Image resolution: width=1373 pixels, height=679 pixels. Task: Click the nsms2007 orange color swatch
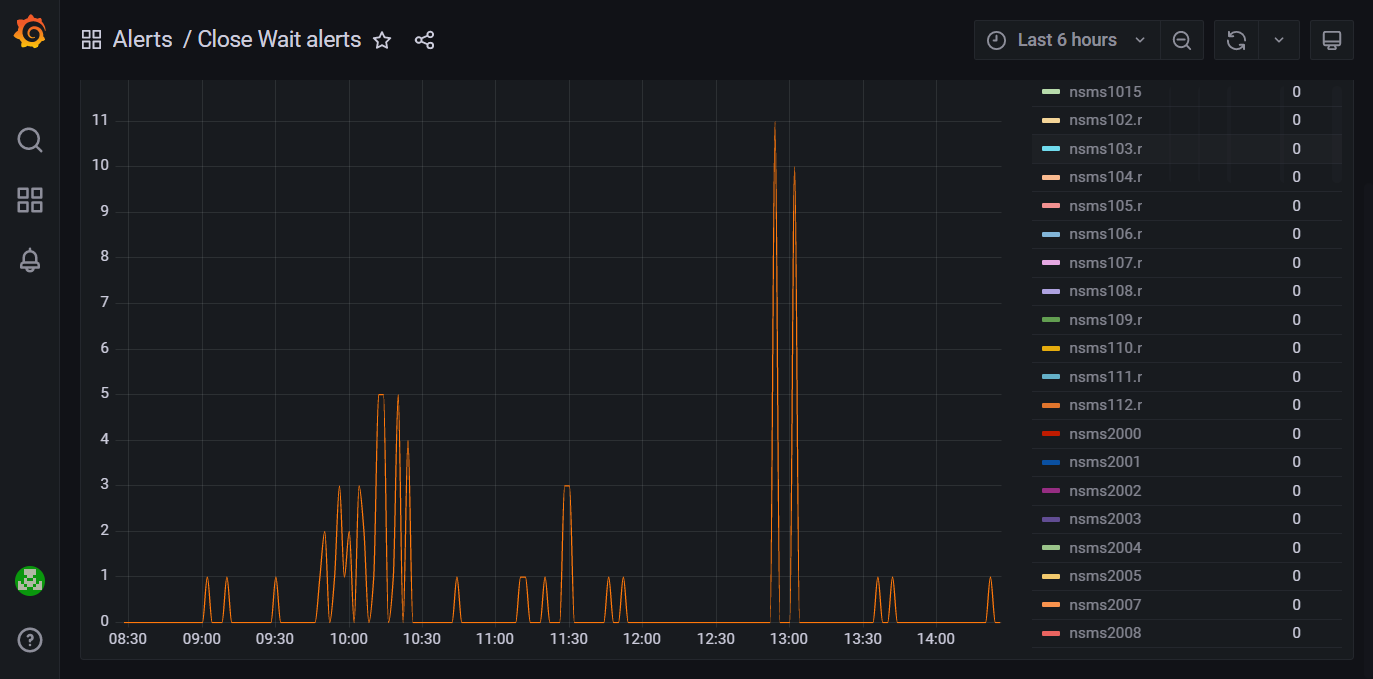(x=1051, y=605)
